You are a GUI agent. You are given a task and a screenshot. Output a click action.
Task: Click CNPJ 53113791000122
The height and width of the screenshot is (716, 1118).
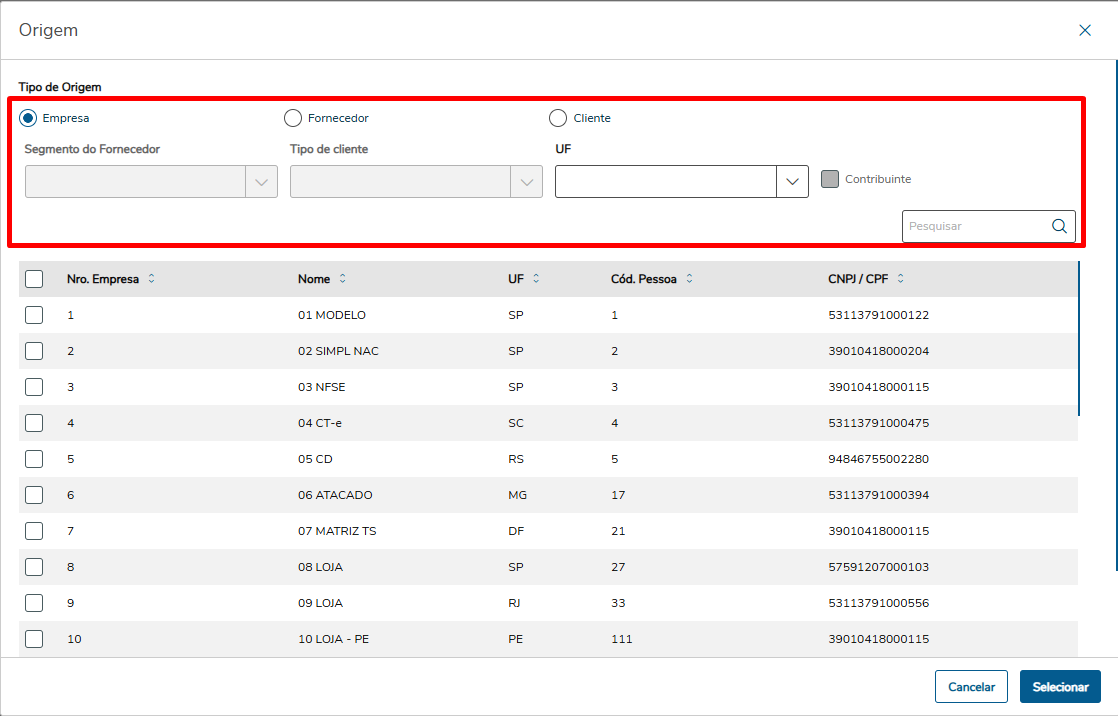coord(878,315)
